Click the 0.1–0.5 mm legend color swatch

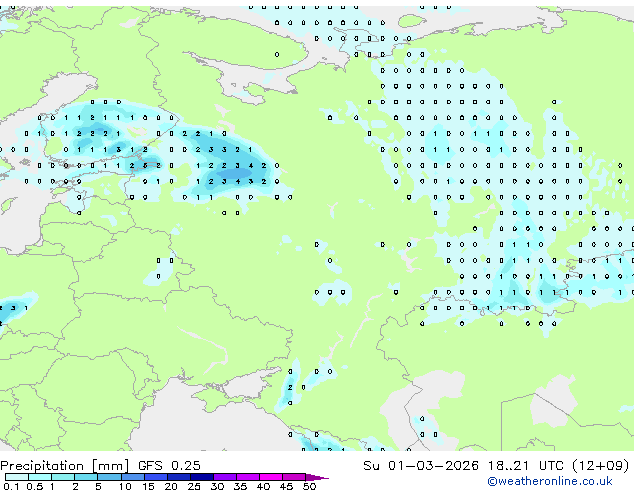coord(17,477)
